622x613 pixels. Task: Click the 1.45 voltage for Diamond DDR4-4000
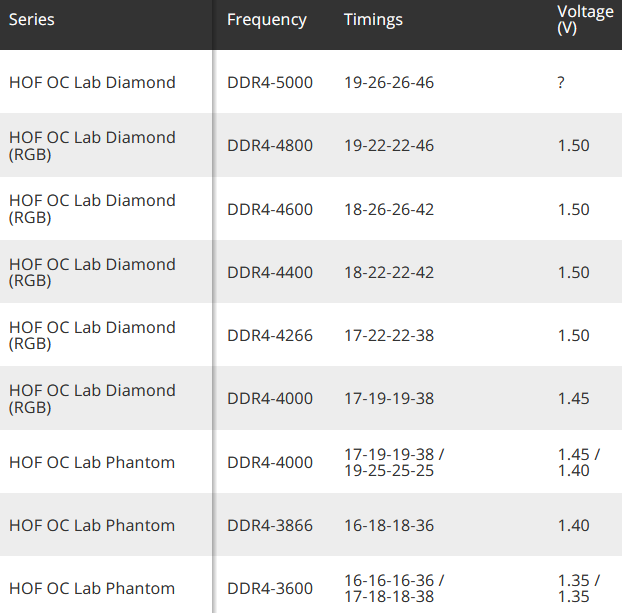(x=573, y=398)
